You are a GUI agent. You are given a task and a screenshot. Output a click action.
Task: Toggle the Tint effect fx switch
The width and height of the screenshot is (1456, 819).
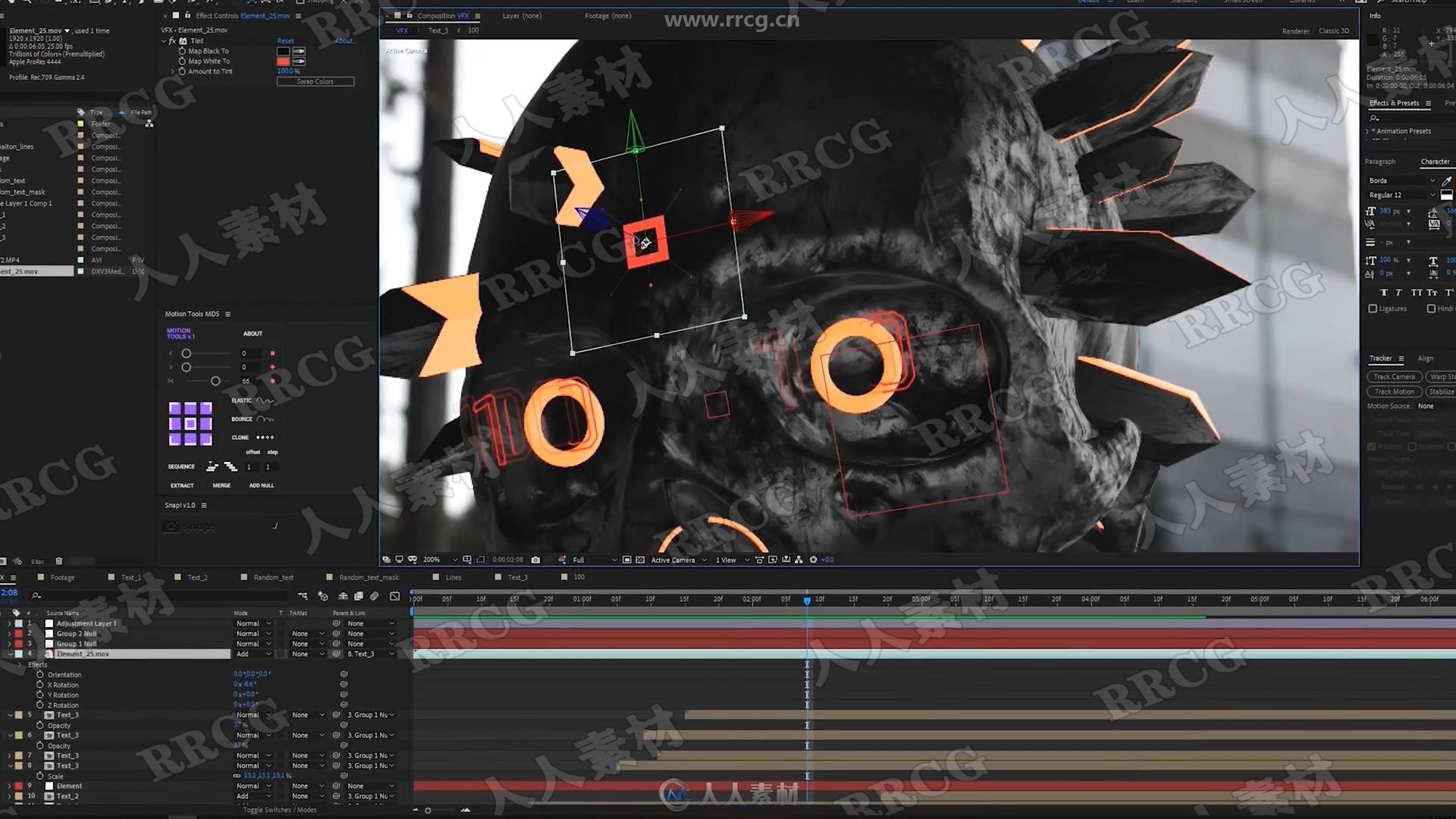point(173,41)
